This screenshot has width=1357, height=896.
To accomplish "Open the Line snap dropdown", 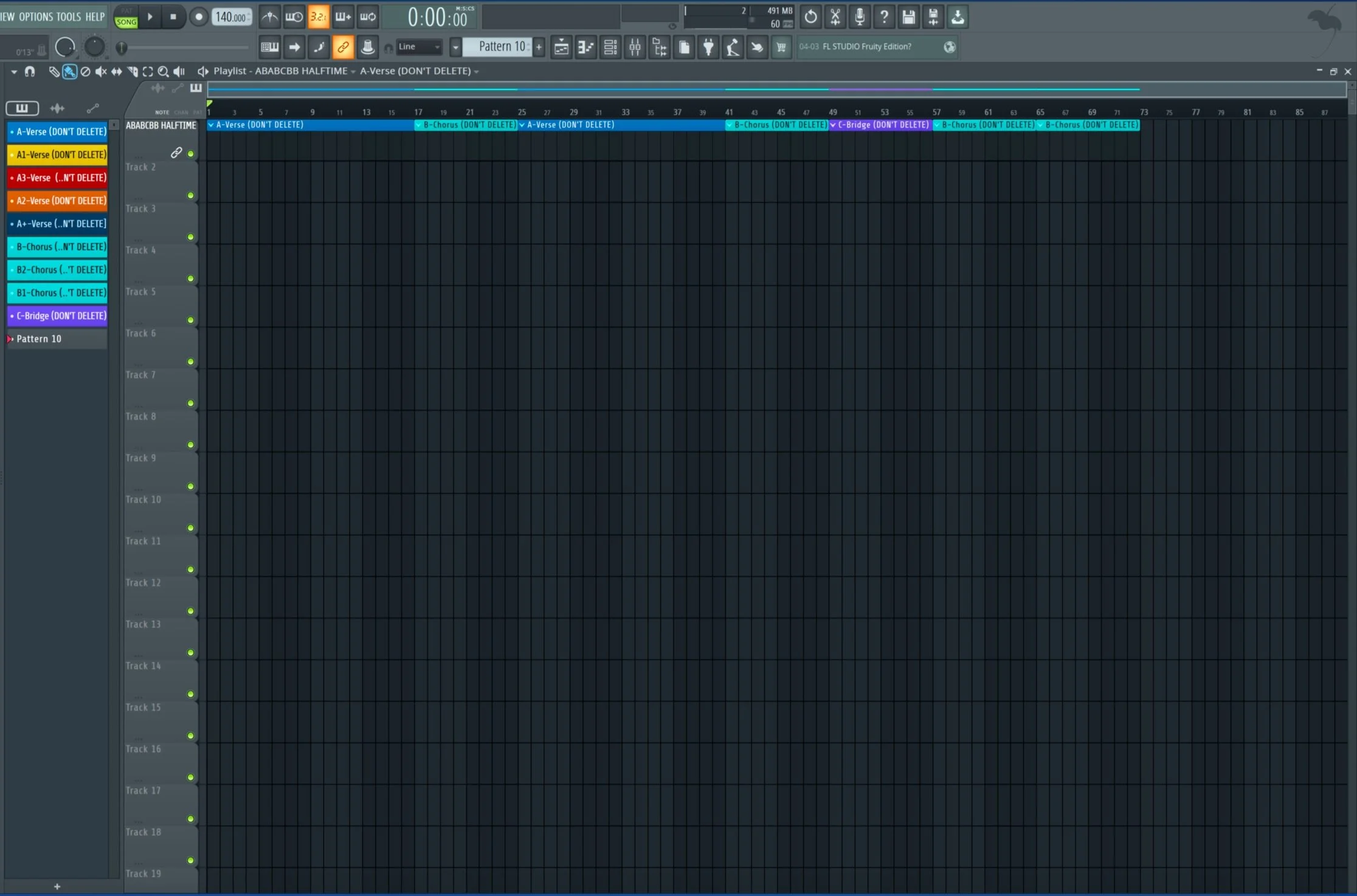I will tap(419, 47).
